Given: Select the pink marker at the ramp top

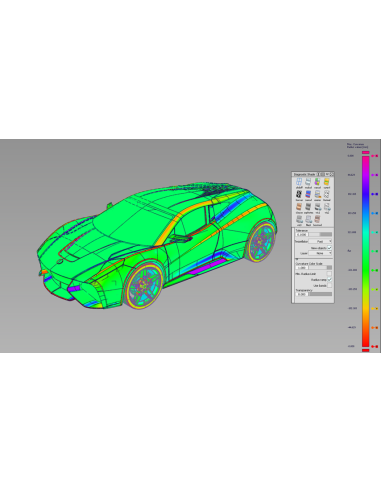Looking at the screenshot, I should click(375, 156).
